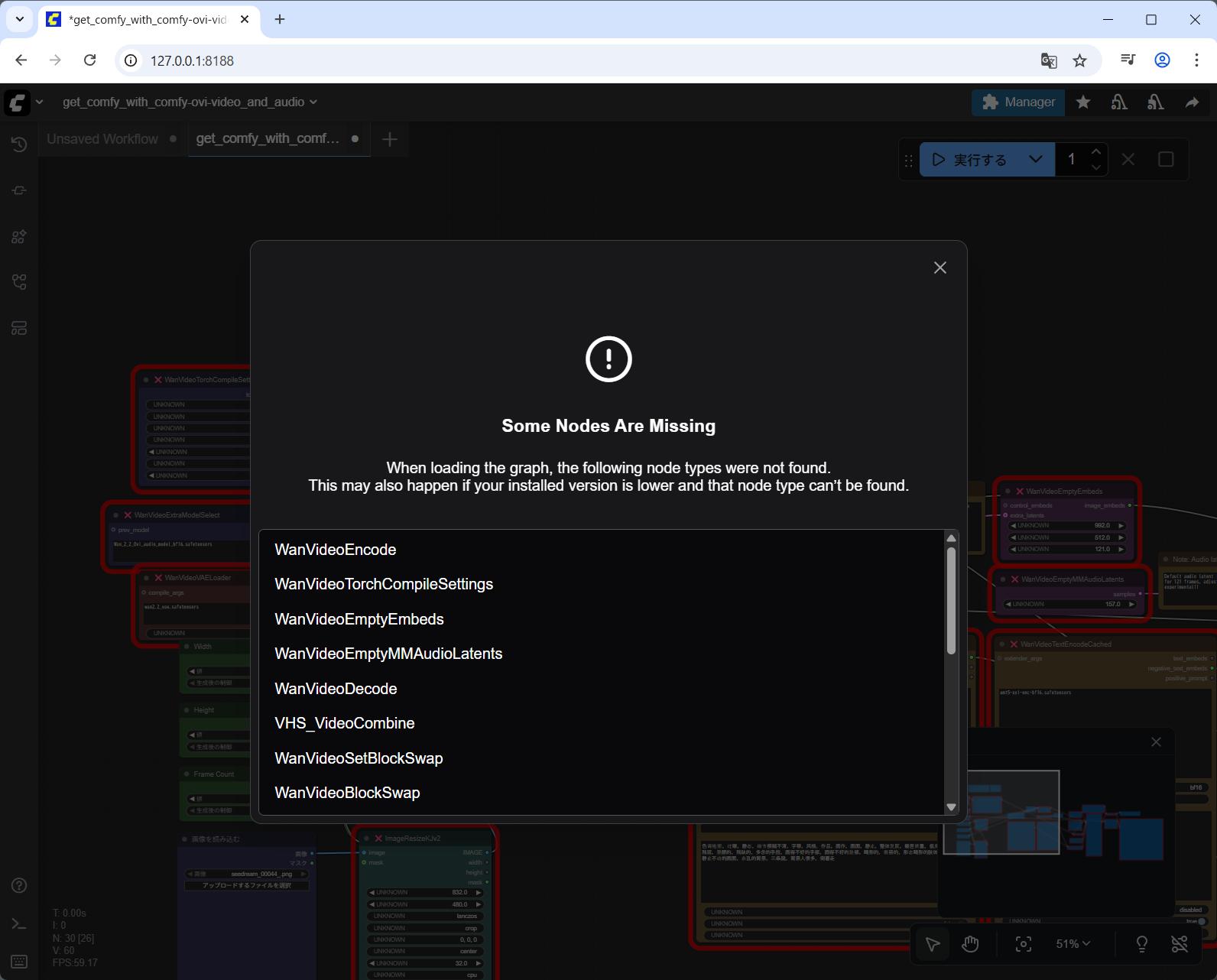Increase the batch count stepper

(1095, 152)
